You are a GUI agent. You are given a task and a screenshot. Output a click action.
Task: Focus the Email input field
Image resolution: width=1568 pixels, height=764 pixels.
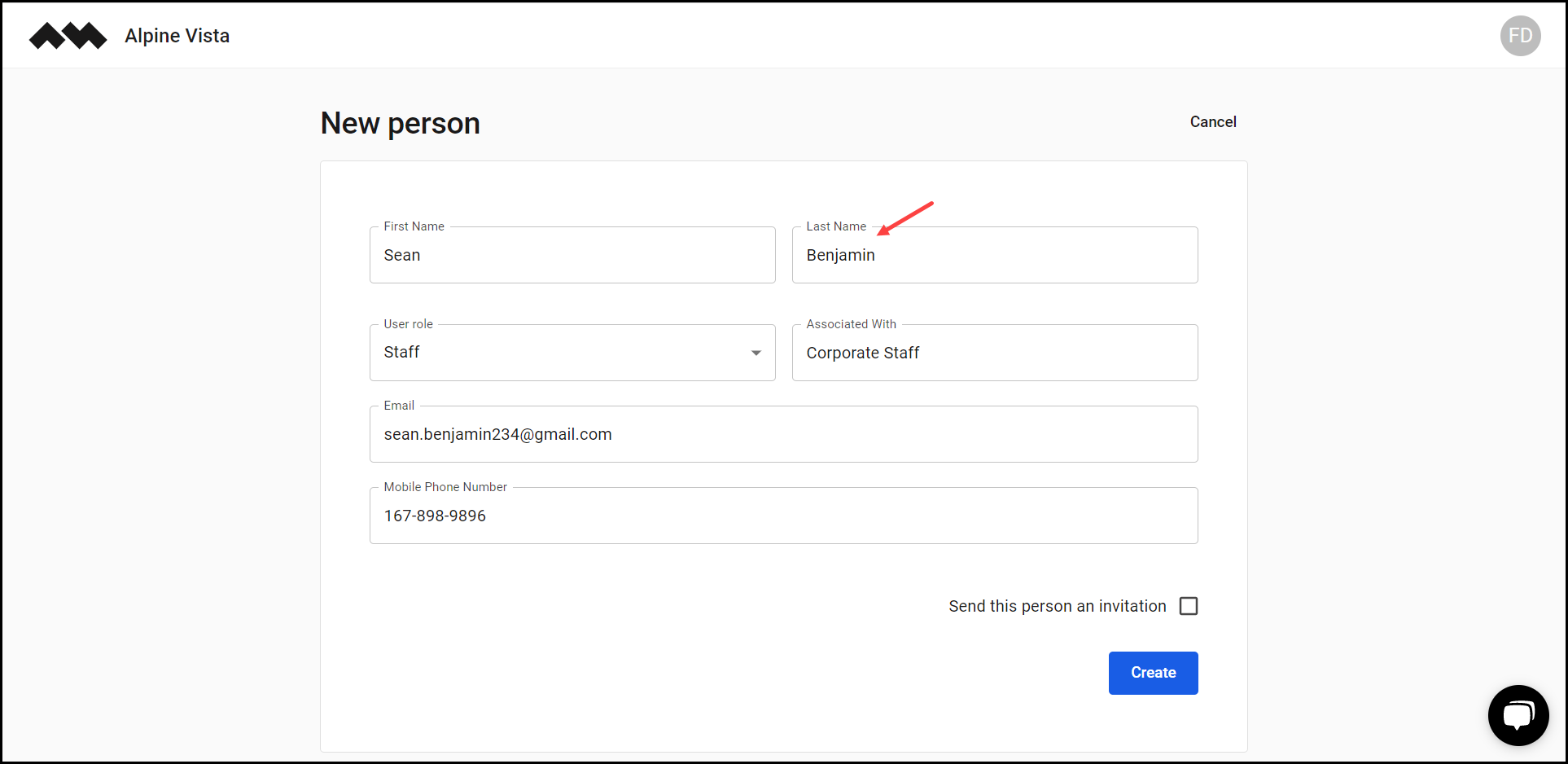coord(783,433)
